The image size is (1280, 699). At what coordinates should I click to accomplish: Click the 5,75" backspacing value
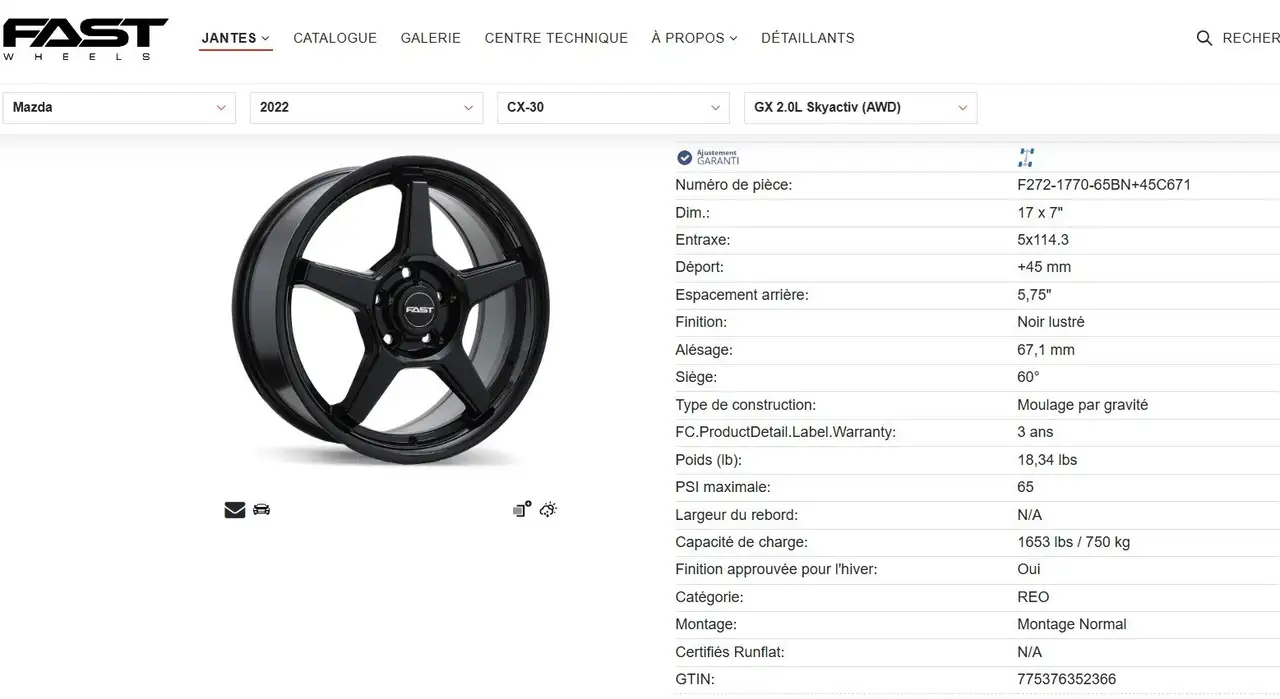(x=1034, y=295)
